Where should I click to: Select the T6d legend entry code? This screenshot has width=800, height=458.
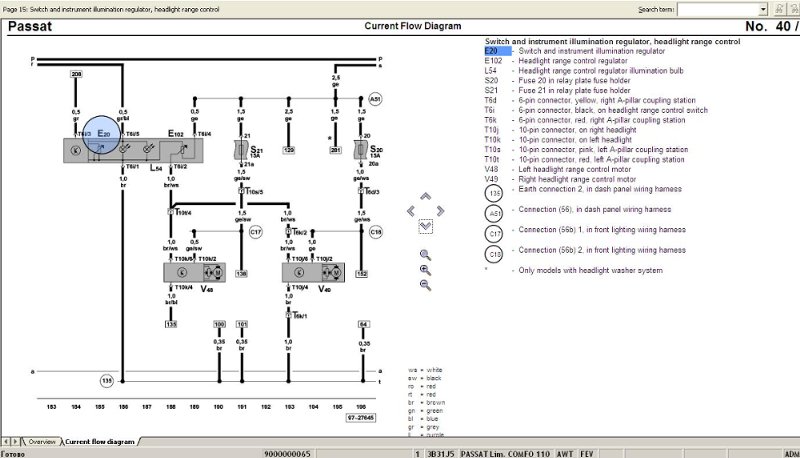(490, 100)
